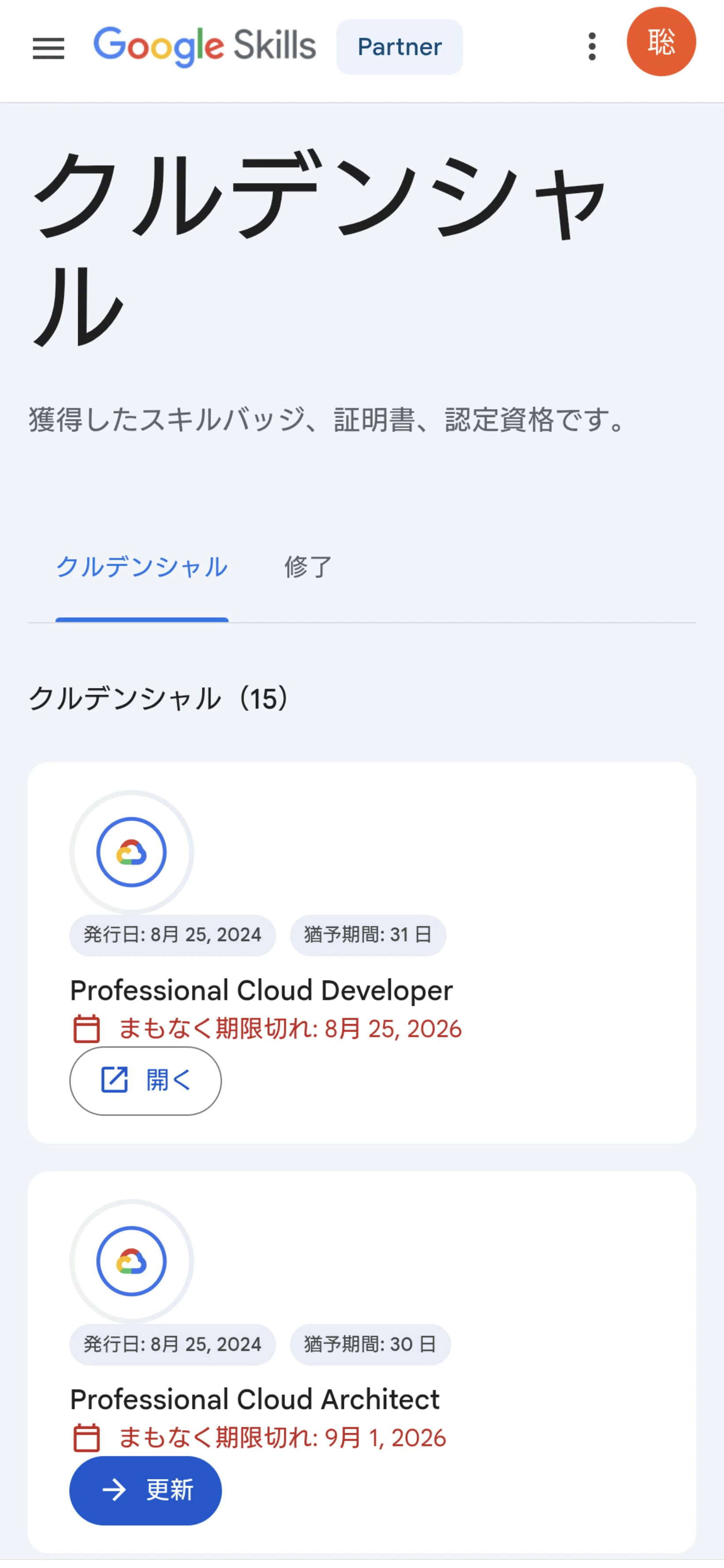Open the three-dot more options menu
The width and height of the screenshot is (724, 1568).
592,47
